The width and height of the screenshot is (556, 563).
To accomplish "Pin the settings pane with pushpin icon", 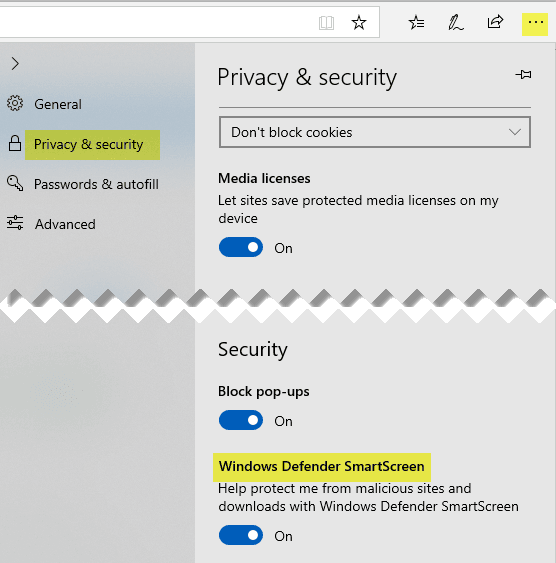I will coord(523,75).
